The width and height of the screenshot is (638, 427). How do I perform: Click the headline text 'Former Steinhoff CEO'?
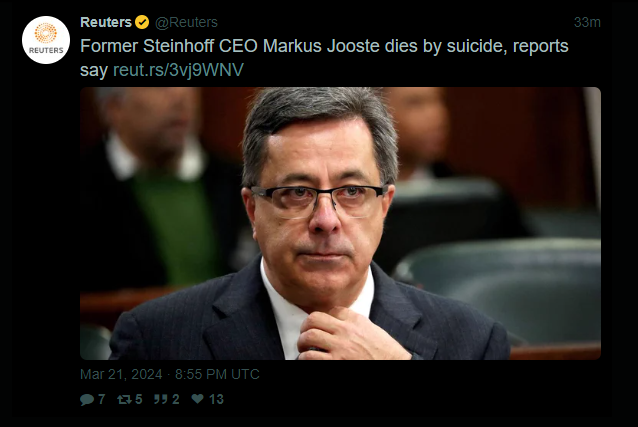pyautogui.click(x=169, y=46)
